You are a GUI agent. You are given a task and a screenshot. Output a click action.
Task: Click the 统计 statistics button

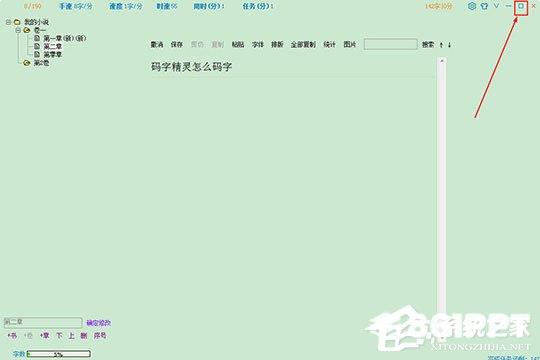329,44
